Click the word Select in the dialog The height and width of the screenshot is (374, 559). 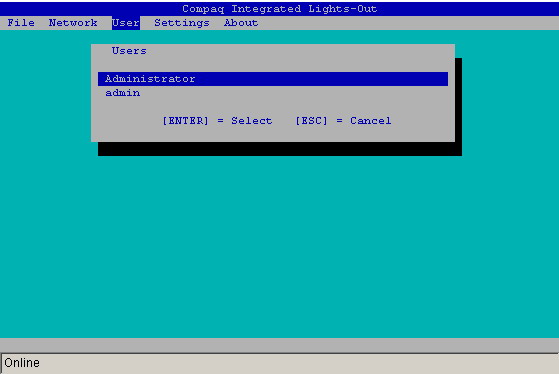tap(252, 121)
